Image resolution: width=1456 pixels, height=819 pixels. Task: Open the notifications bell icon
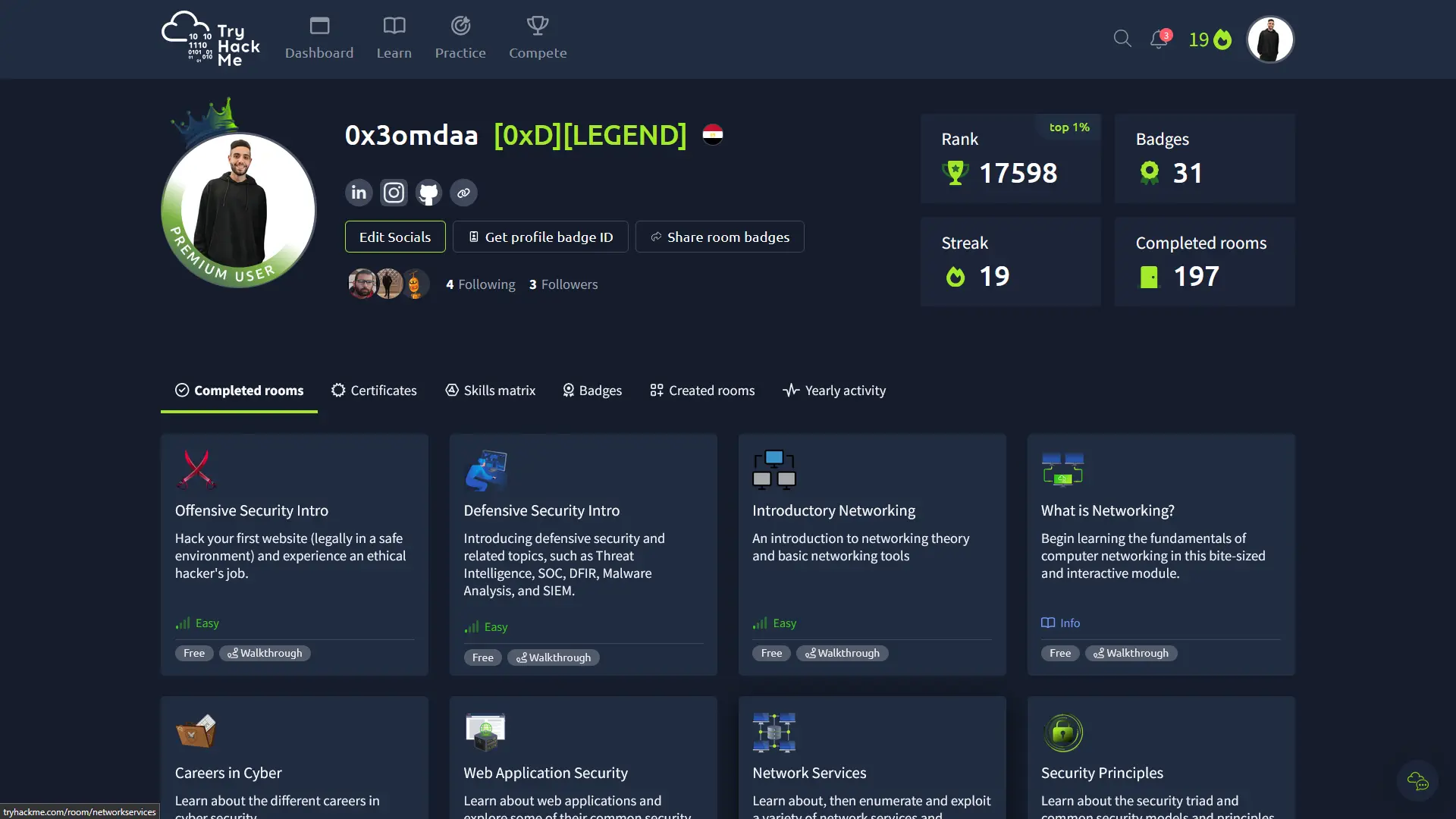(1159, 39)
